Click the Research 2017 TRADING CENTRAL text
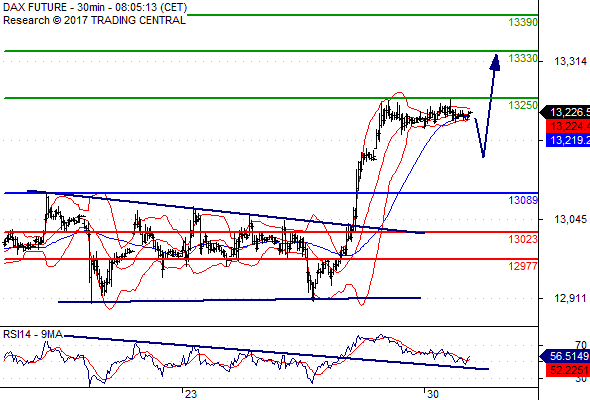590x400 pixels. point(94,20)
